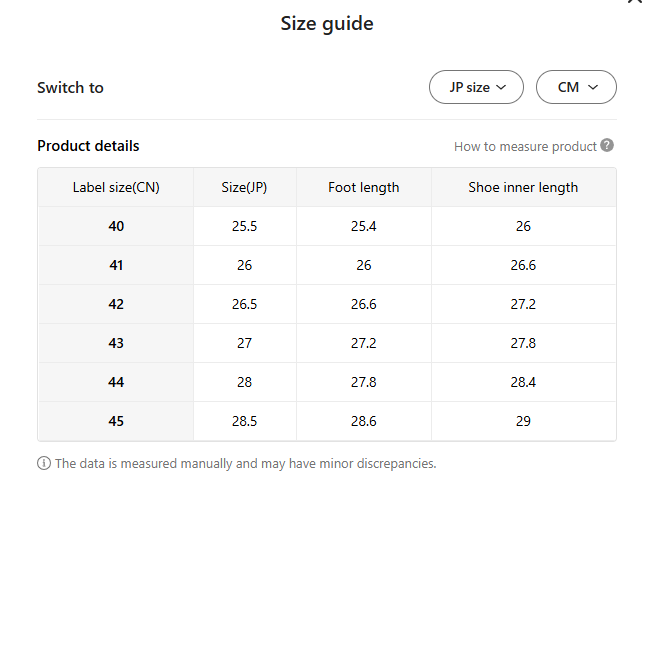Select the label size 40 row
The width and height of the screenshot is (654, 652).
point(116,226)
